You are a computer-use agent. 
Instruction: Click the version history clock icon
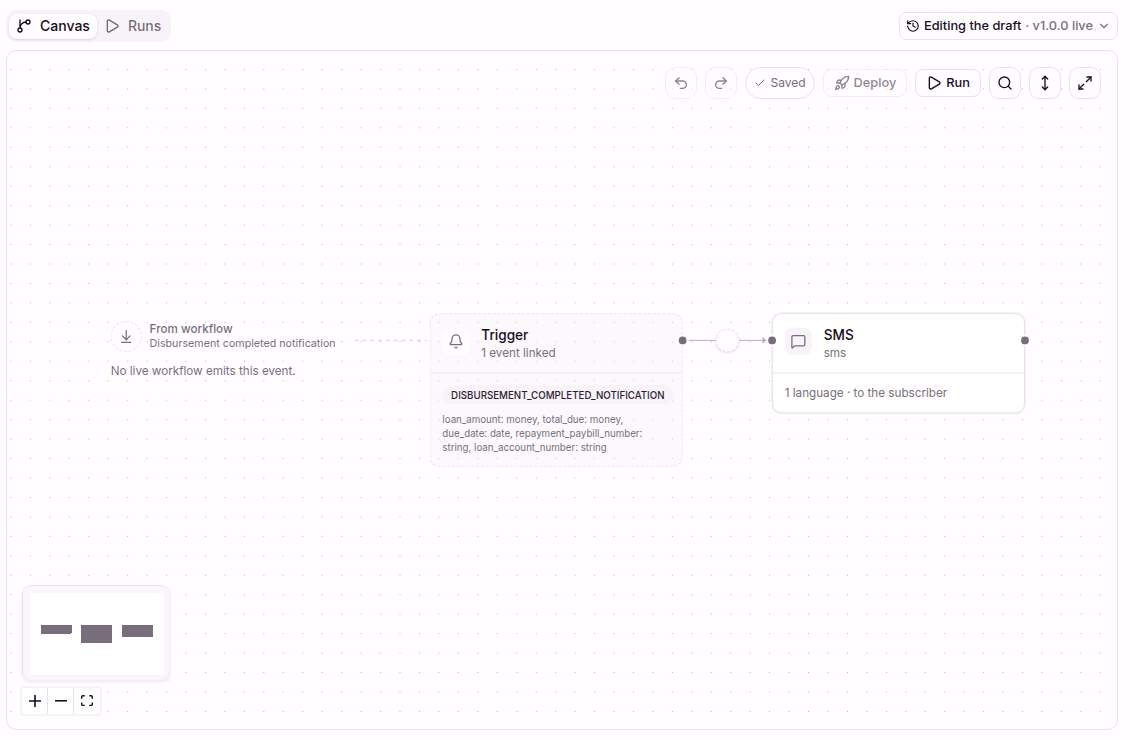click(912, 26)
